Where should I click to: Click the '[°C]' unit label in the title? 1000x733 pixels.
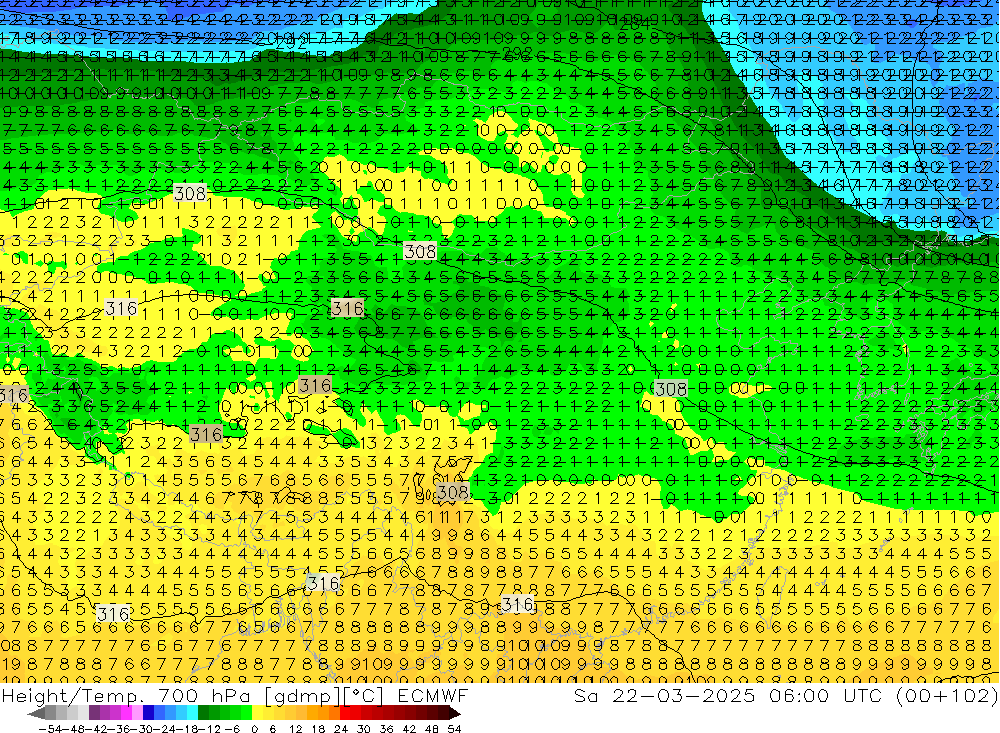(x=364, y=696)
